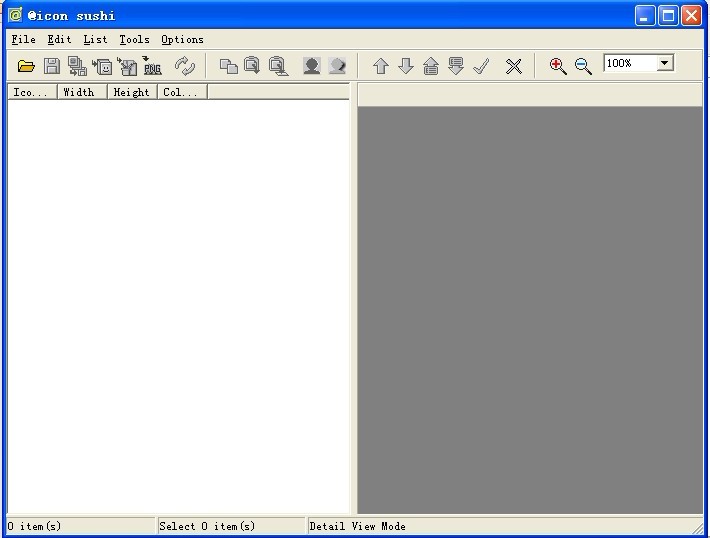Viewport: 710px width, 538px height.
Task: Open the Edit menu
Action: pos(59,39)
